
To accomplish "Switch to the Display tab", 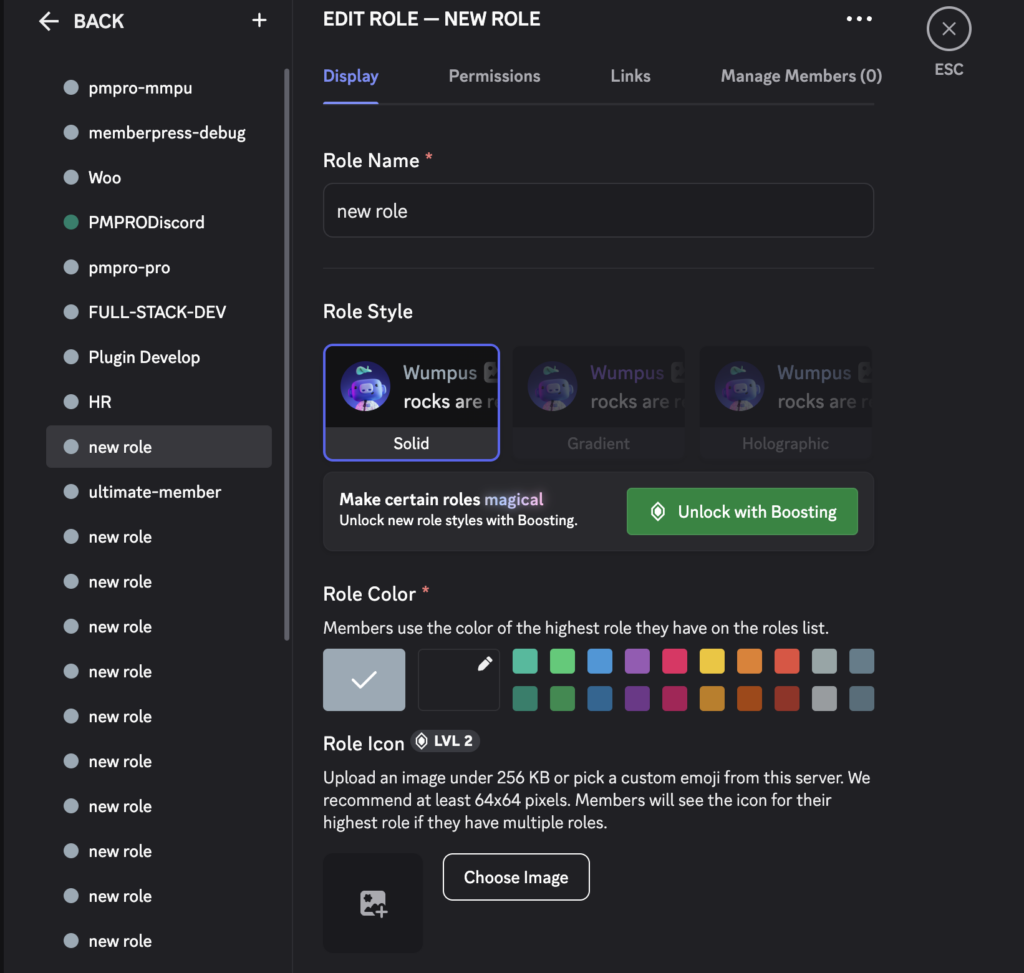I will click(351, 76).
